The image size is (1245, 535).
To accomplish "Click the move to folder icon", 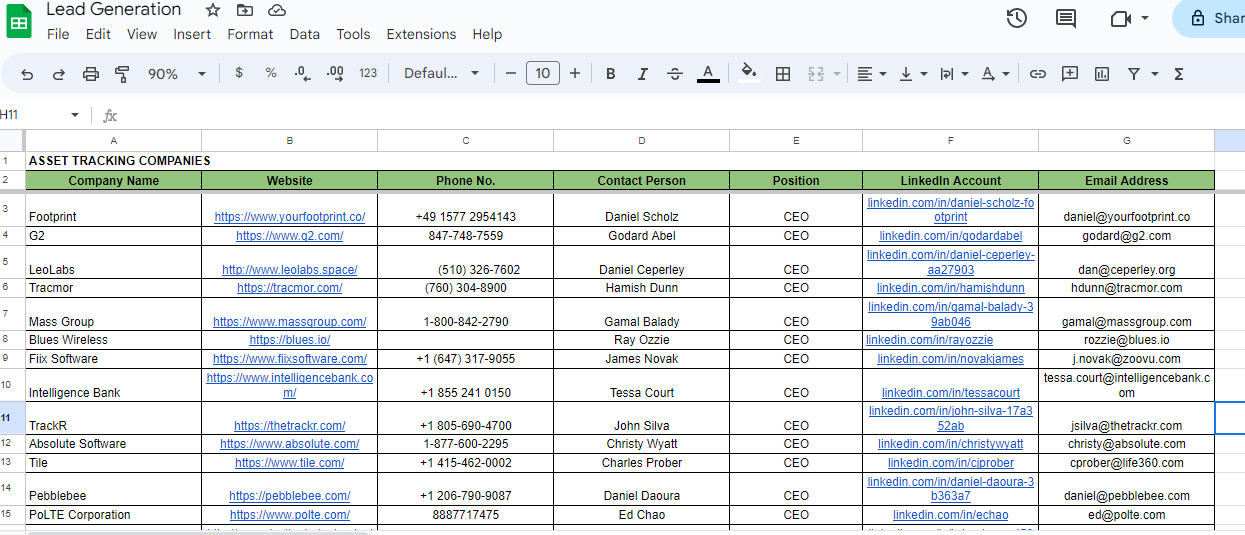I will point(245,10).
